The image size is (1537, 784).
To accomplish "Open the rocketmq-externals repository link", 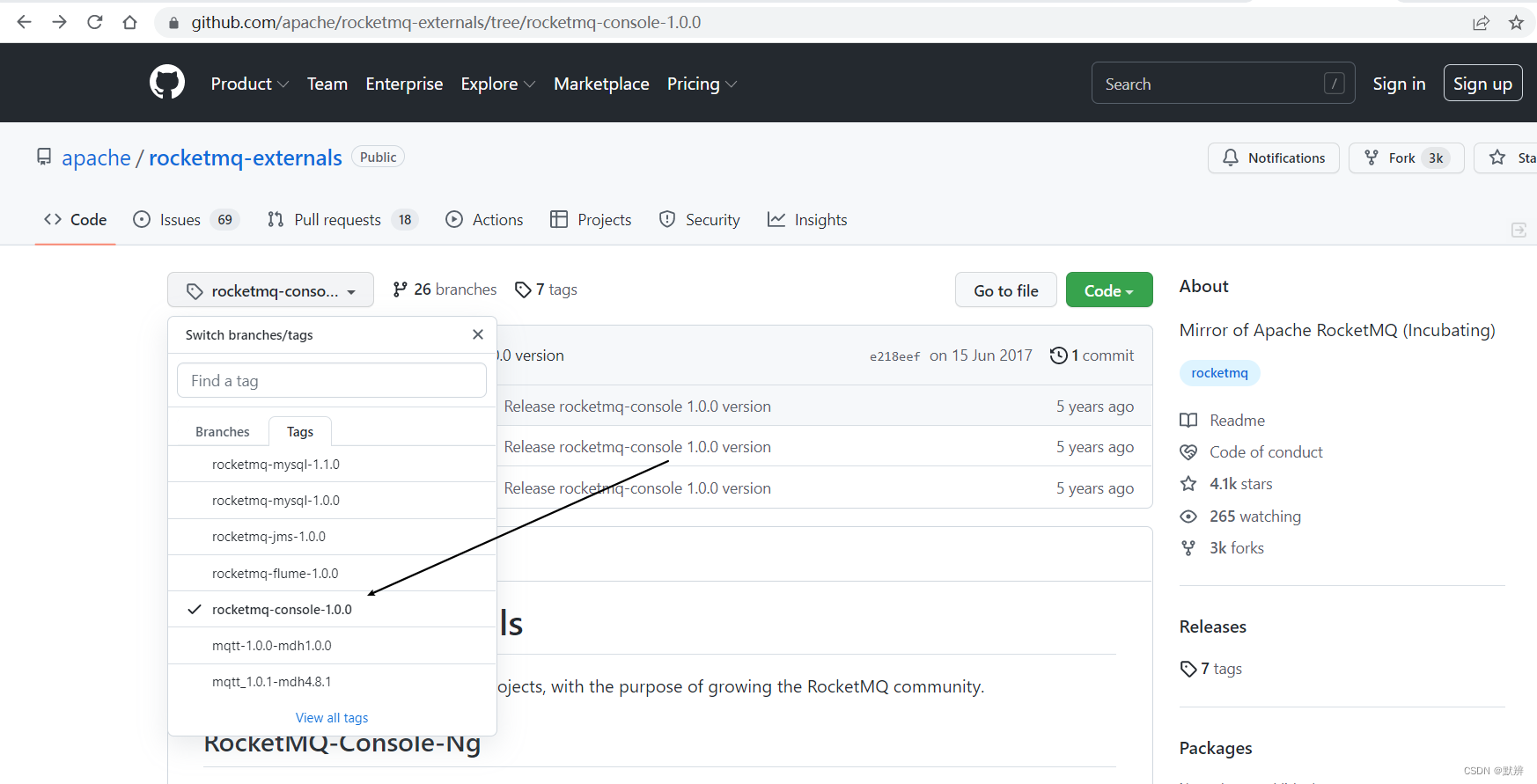I will 245,158.
